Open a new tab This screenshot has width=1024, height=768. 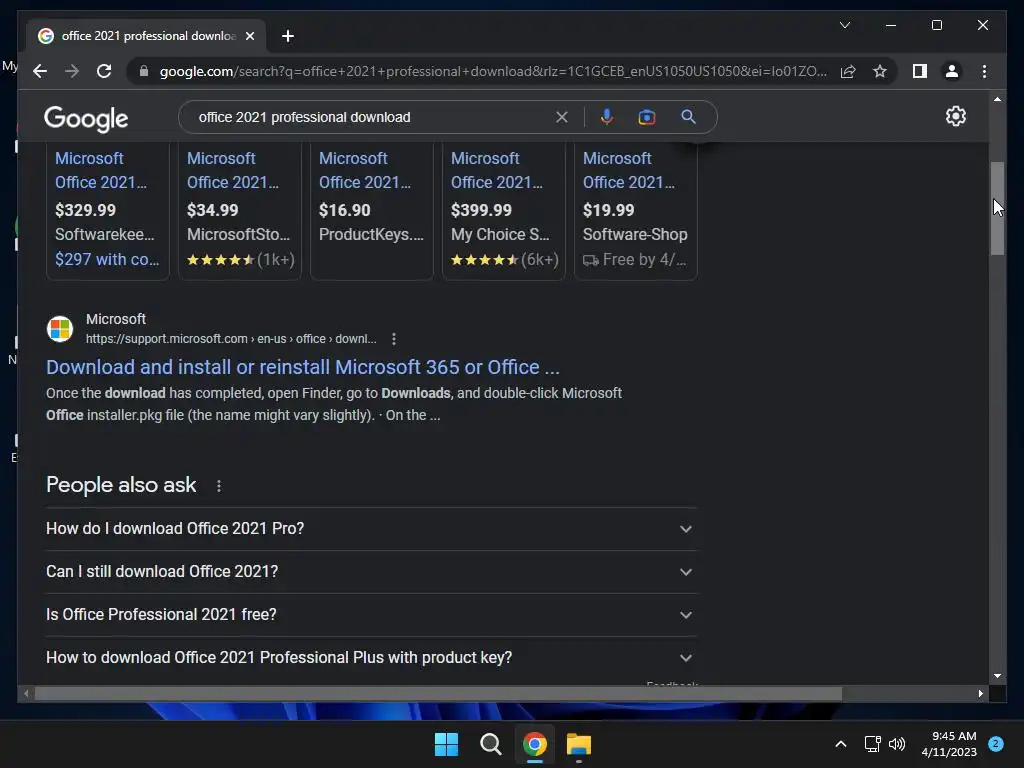click(x=288, y=36)
